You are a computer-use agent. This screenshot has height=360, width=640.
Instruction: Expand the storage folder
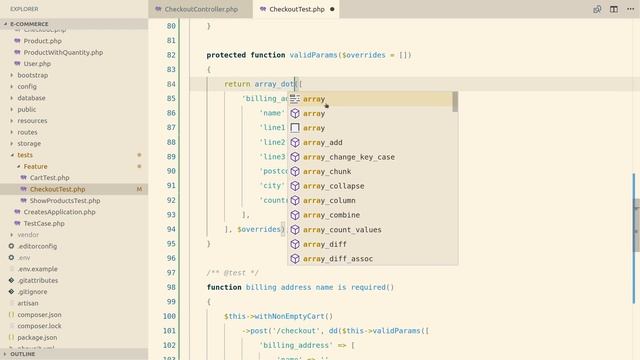29,144
